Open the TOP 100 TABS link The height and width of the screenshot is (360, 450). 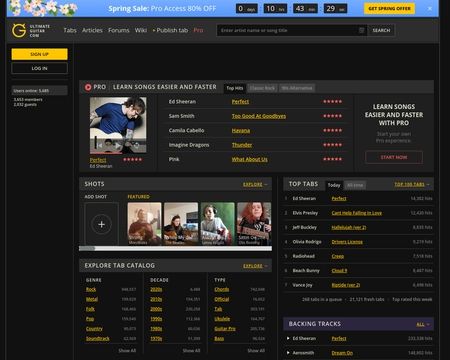(412, 184)
